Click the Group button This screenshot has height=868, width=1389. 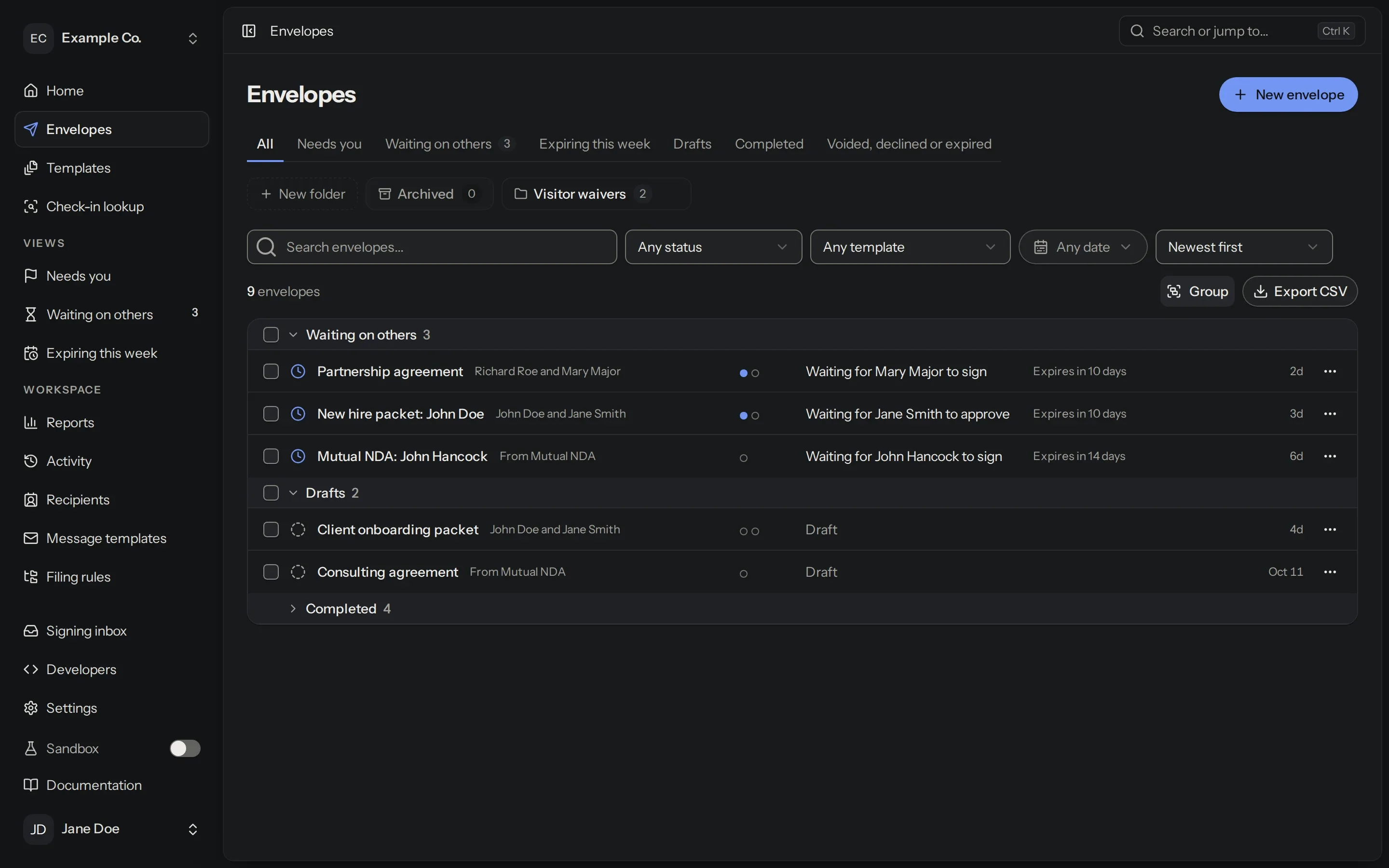[x=1197, y=291]
